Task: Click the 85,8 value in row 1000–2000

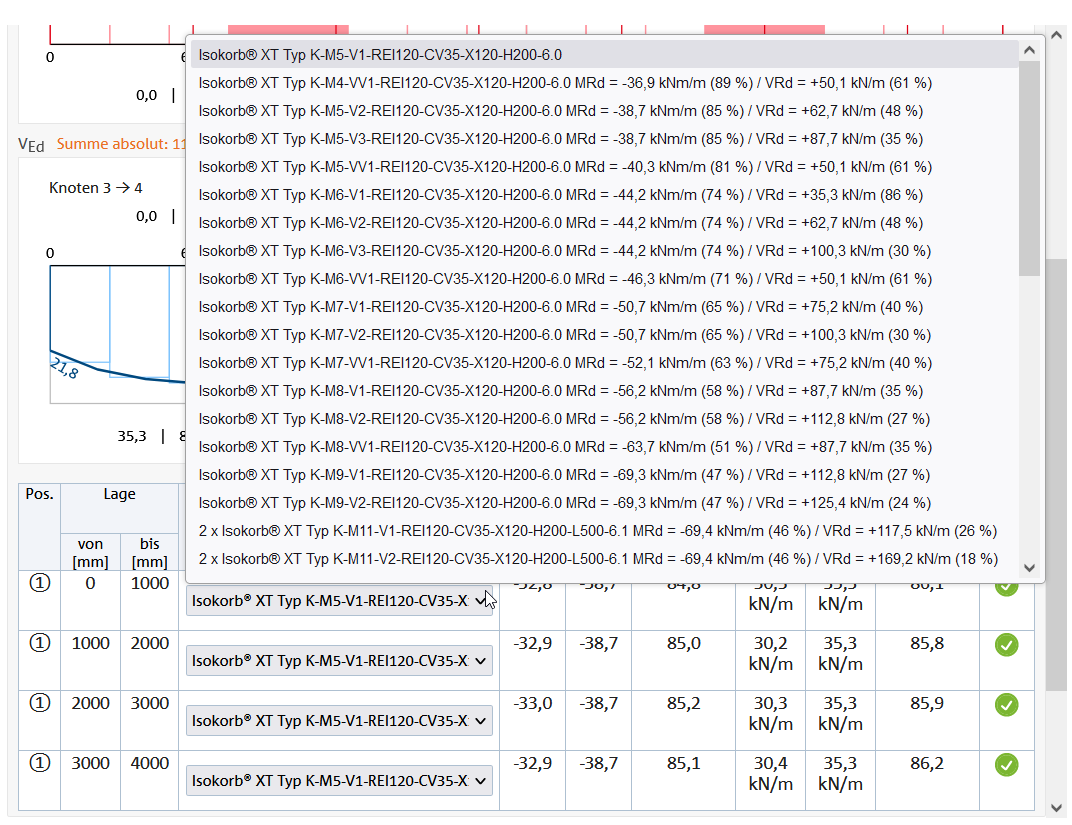Action: [x=927, y=643]
